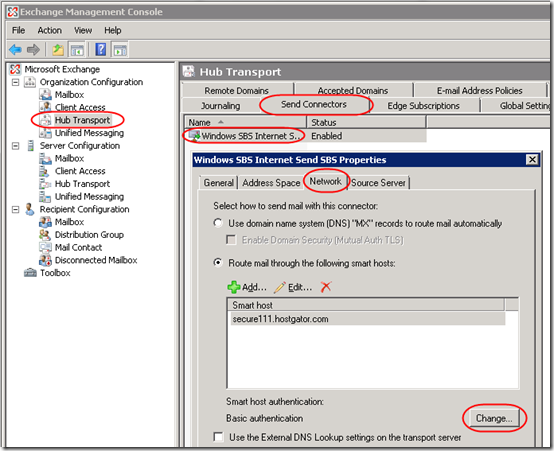Open the Help question-mark toolbar icon
The image size is (554, 451).
coord(101,49)
